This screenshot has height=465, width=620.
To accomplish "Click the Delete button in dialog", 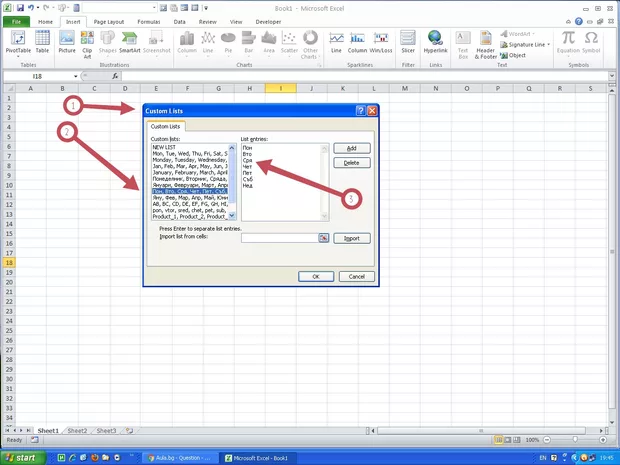I will click(351, 162).
